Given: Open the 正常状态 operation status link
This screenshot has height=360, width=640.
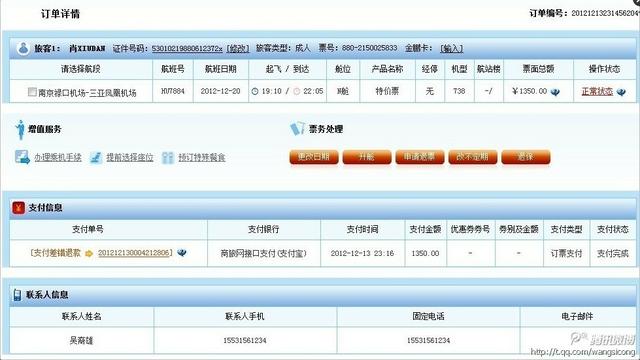Looking at the screenshot, I should pos(597,91).
